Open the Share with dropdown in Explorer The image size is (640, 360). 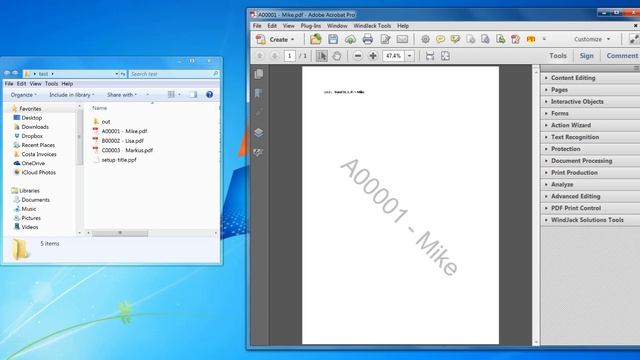[x=122, y=95]
